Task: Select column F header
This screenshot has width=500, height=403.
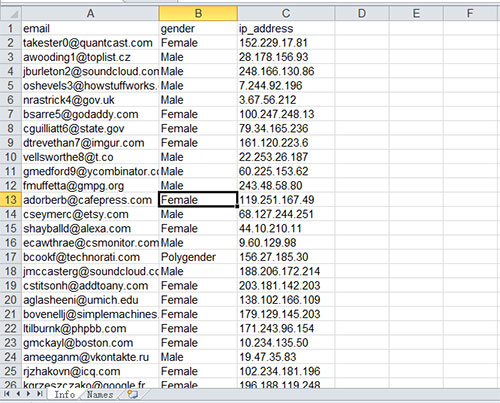Action: (470, 13)
